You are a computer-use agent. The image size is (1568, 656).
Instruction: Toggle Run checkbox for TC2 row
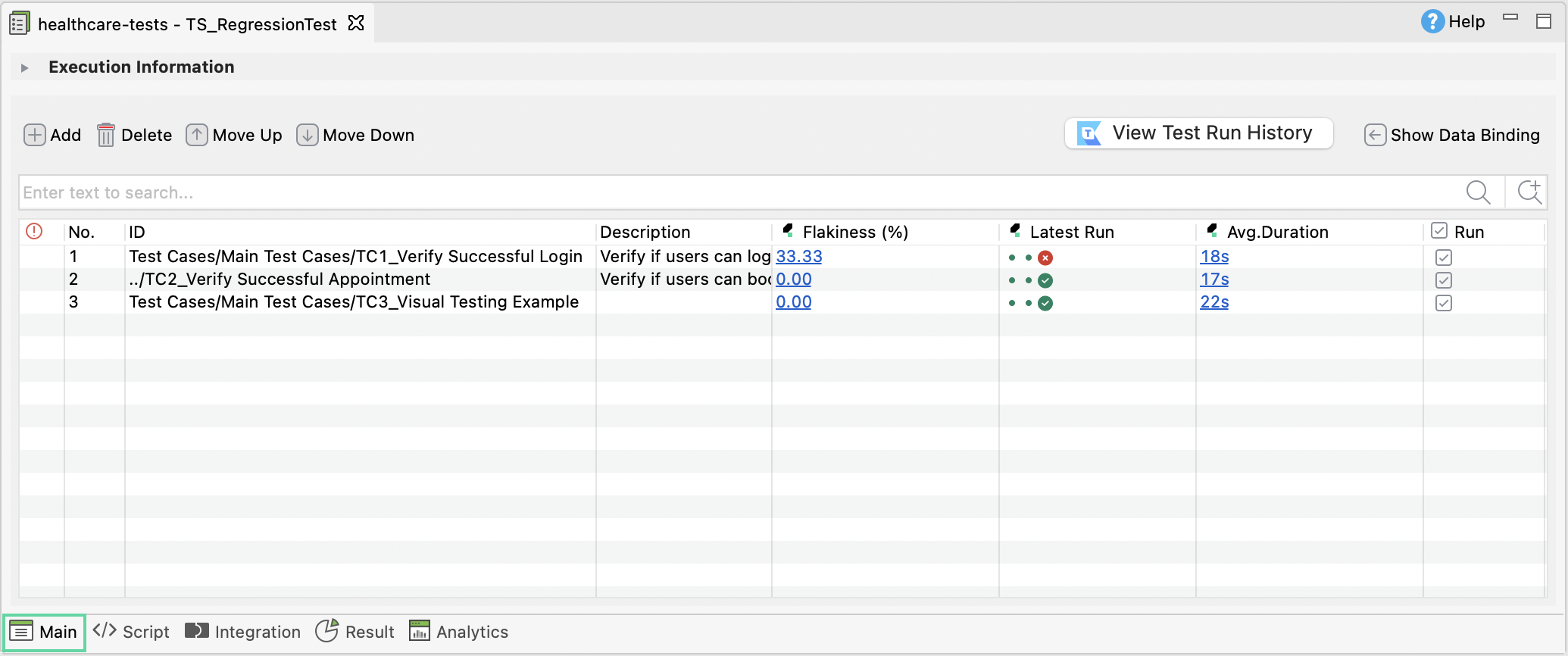pyautogui.click(x=1443, y=280)
